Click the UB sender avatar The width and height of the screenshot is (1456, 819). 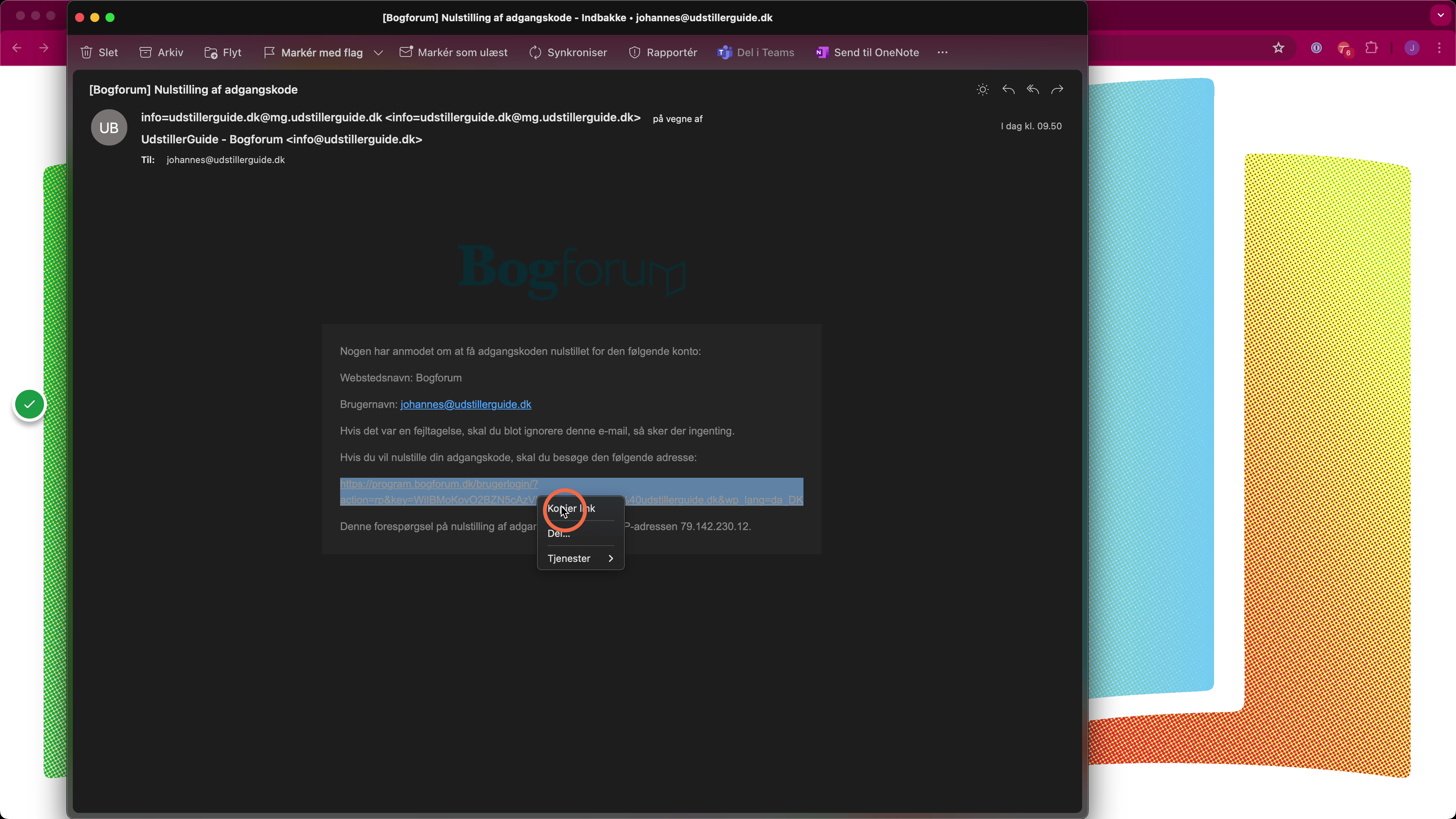[x=109, y=128]
